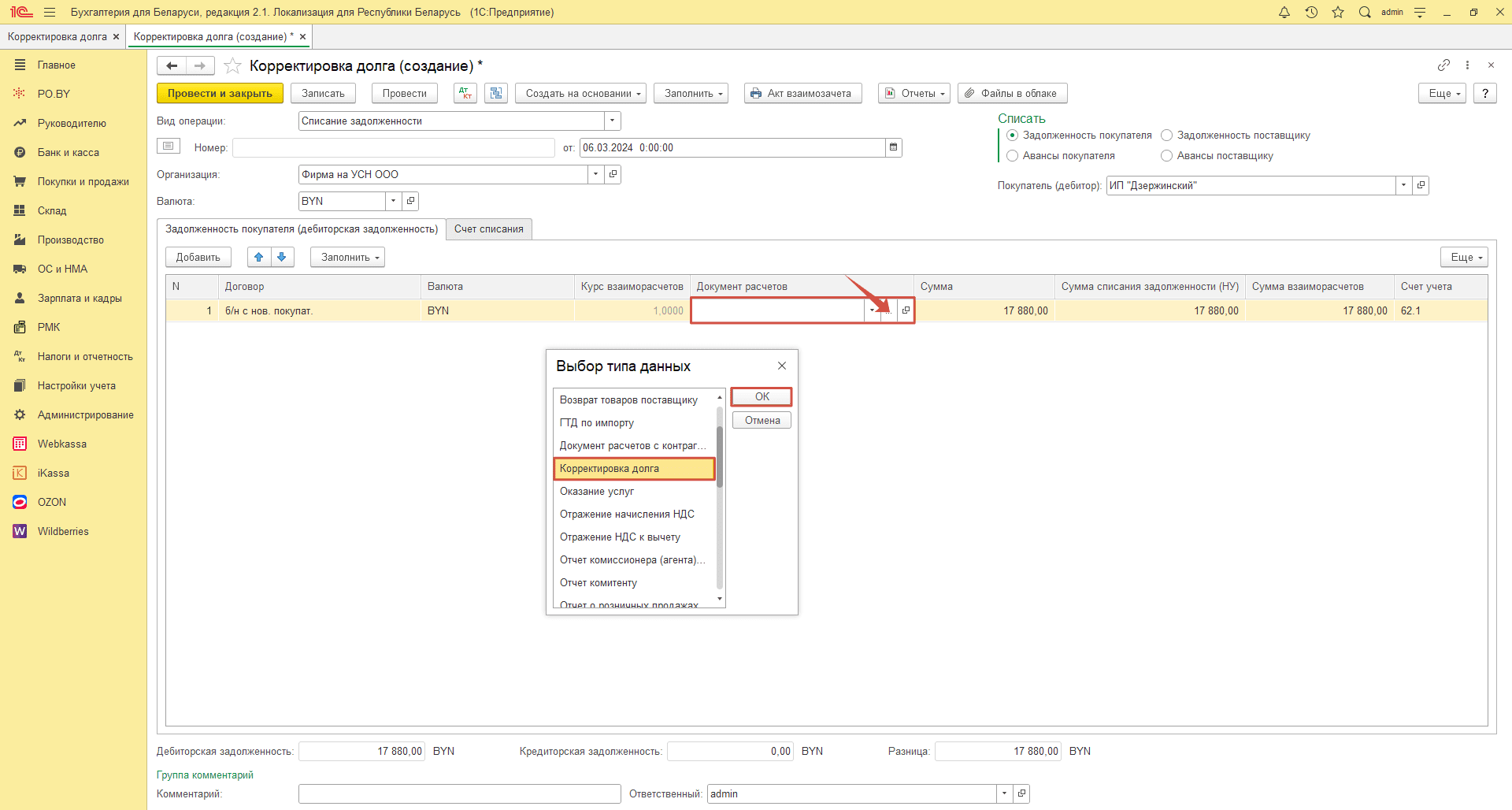
Task: Go forward with the right arrow
Action: coord(200,65)
